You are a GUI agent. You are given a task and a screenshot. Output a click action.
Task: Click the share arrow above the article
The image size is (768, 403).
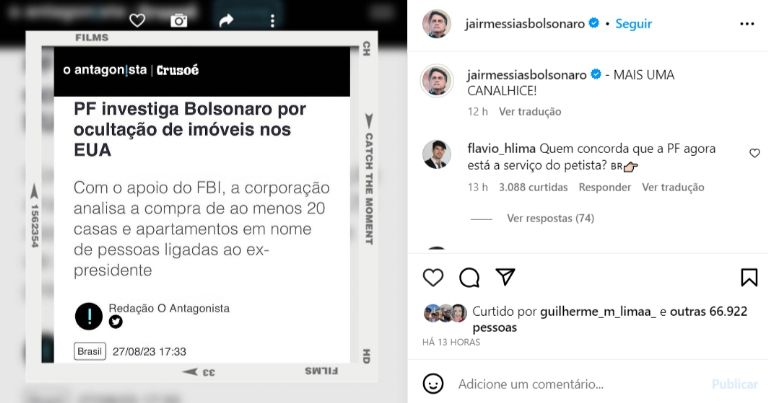[x=226, y=21]
